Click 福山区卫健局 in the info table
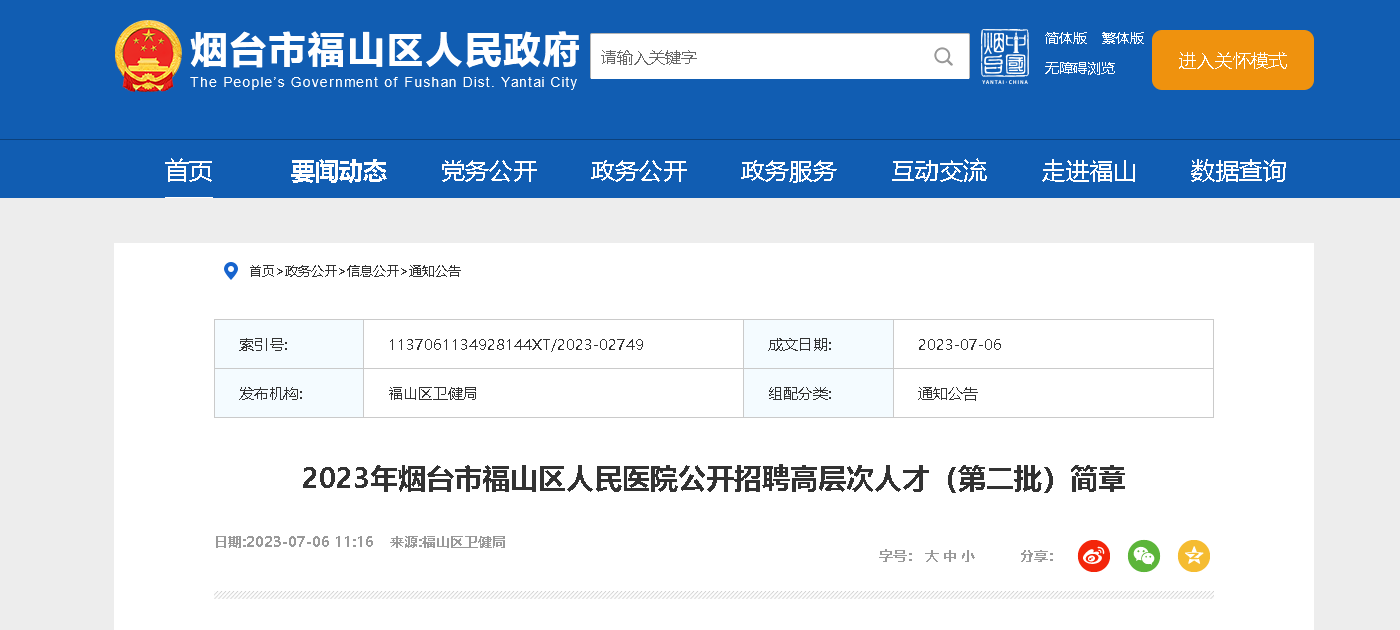The image size is (1400, 630). (433, 393)
